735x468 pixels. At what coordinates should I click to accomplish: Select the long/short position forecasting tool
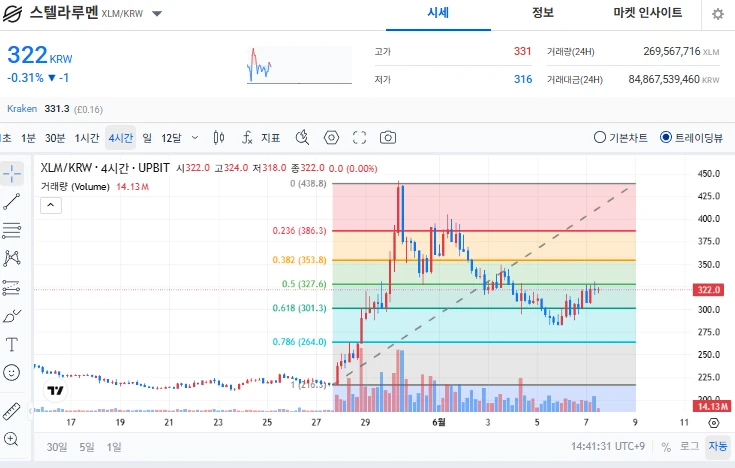(x=12, y=287)
